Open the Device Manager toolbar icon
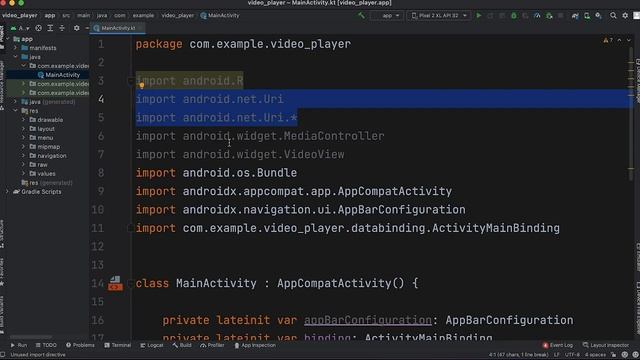The width and height of the screenshot is (640, 360). pos(587,16)
